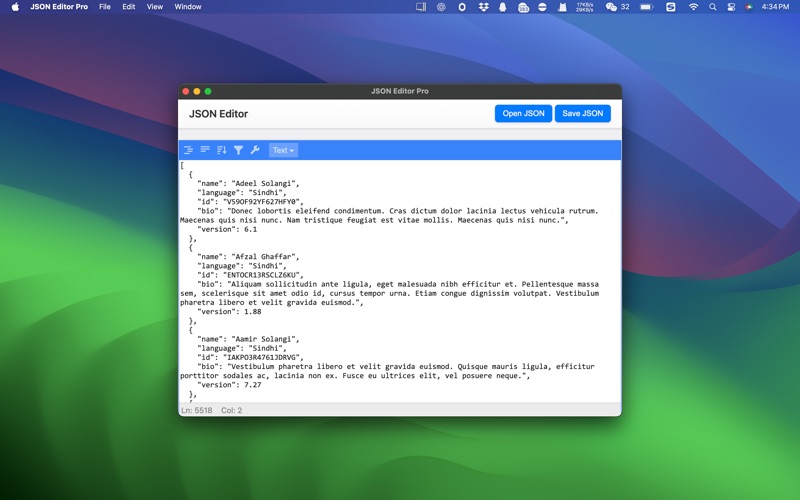Screen dimensions: 800x500
Task: Open the Edit menu
Action: coord(129,7)
